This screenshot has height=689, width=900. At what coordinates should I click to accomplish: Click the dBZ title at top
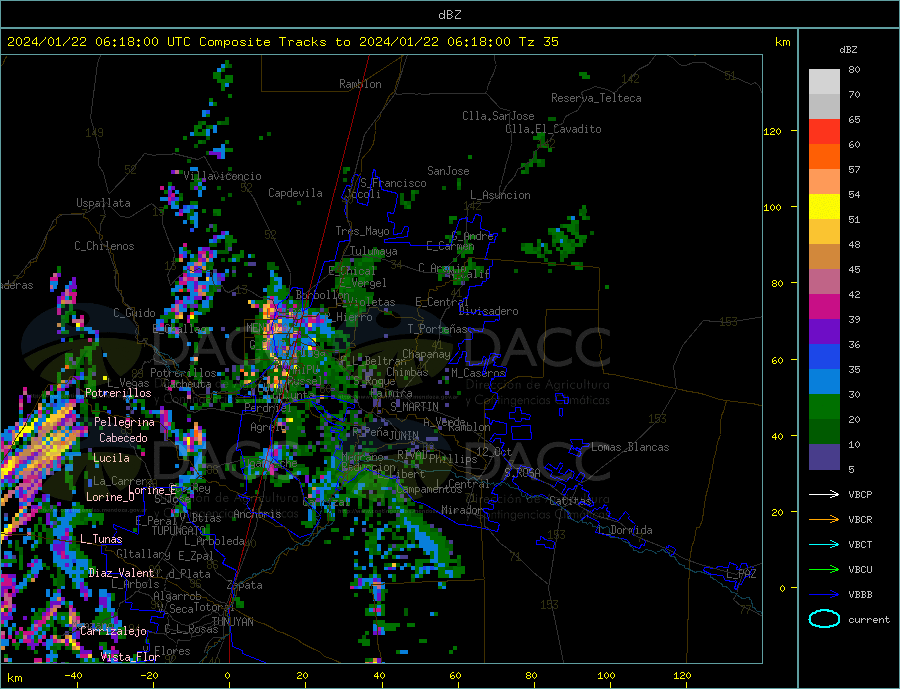pos(449,15)
